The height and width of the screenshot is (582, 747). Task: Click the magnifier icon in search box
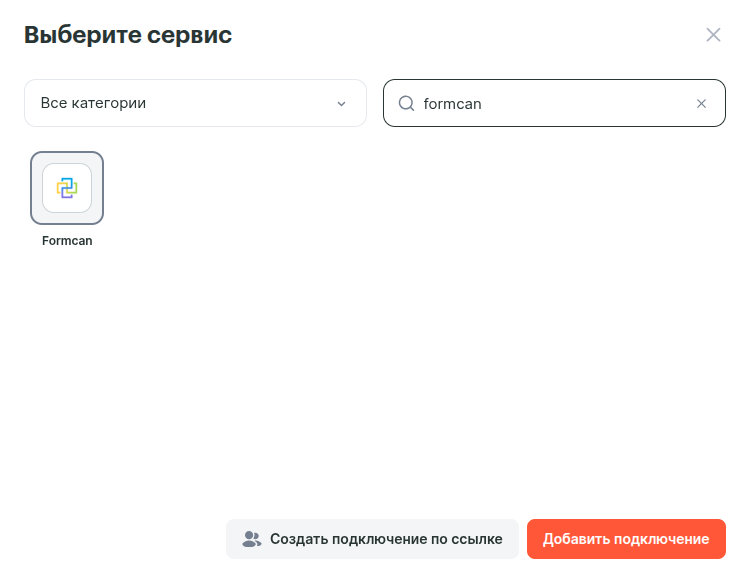coord(406,103)
